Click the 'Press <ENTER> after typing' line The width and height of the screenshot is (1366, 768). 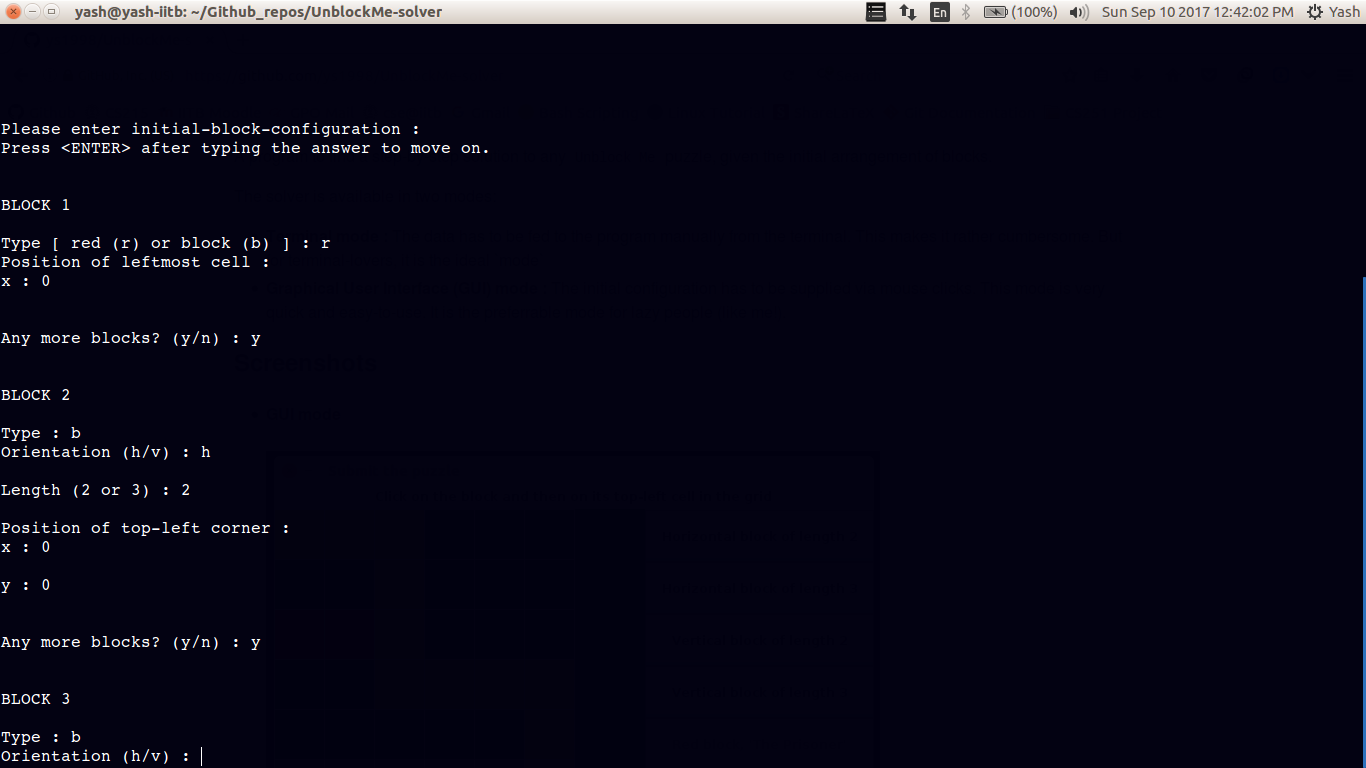pos(245,148)
